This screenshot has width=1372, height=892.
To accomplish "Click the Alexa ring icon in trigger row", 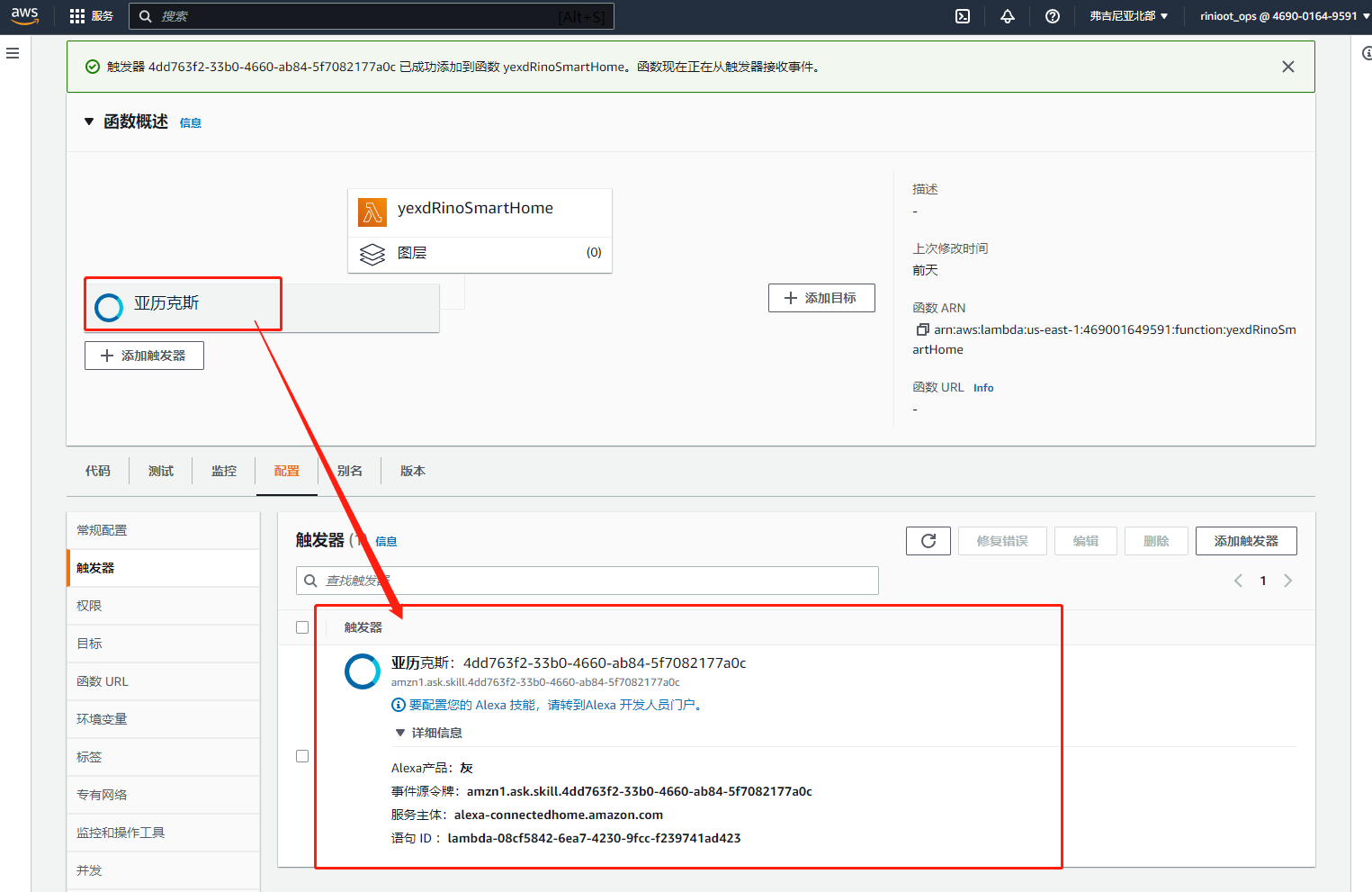I will click(x=363, y=671).
